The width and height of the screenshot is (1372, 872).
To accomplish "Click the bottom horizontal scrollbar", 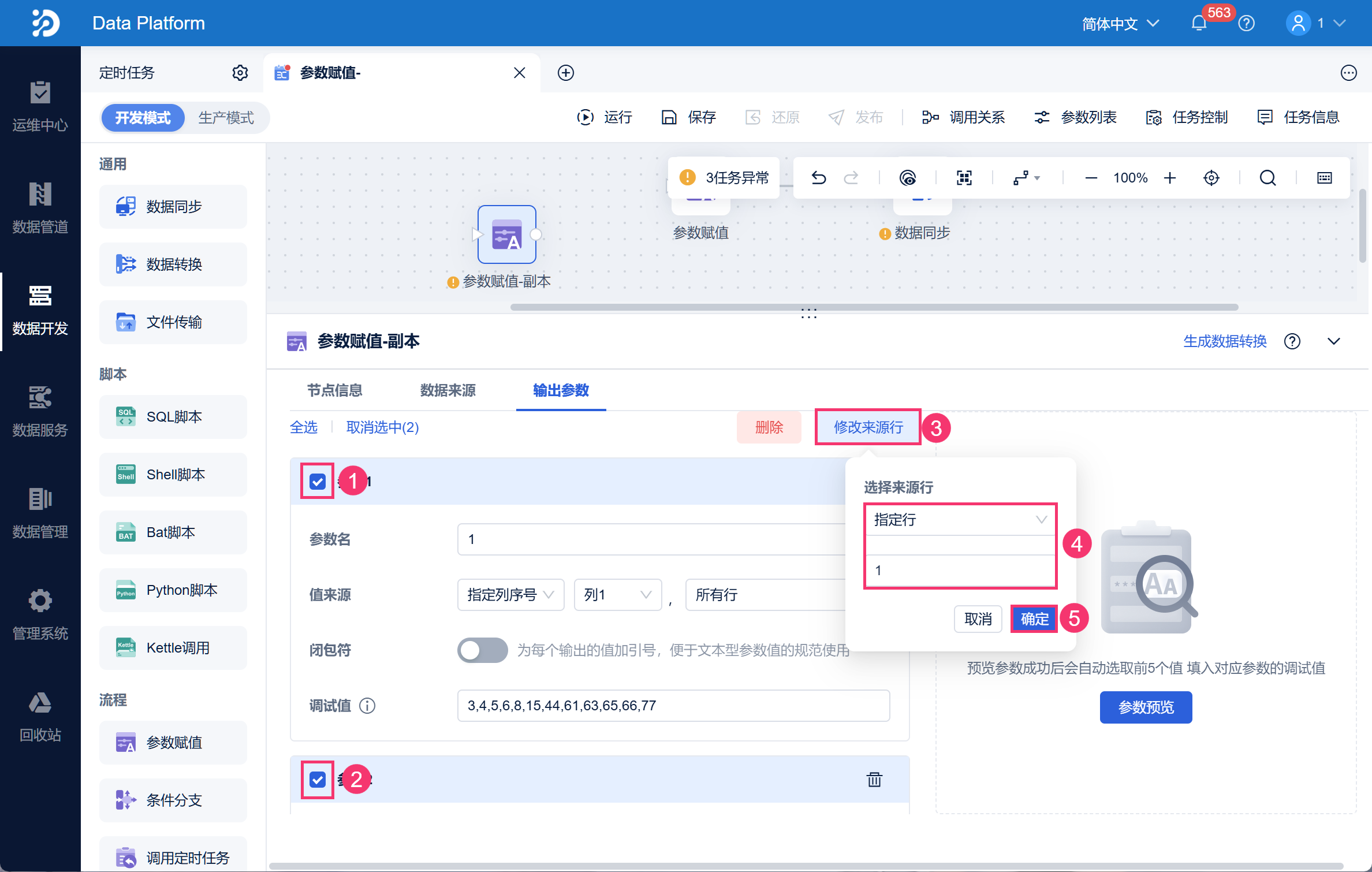I will point(806,866).
